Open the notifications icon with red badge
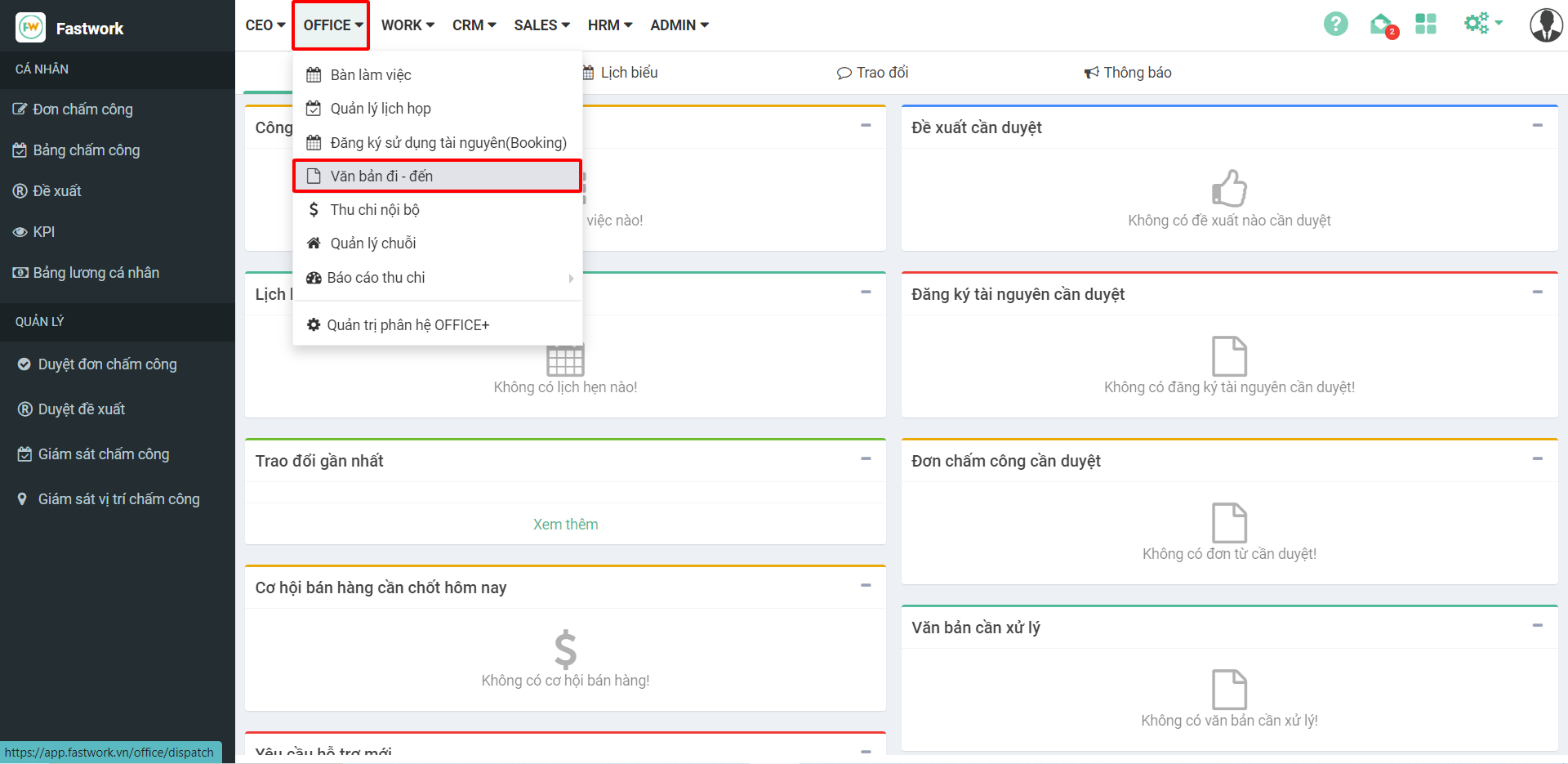The image size is (1568, 764). 1382,25
